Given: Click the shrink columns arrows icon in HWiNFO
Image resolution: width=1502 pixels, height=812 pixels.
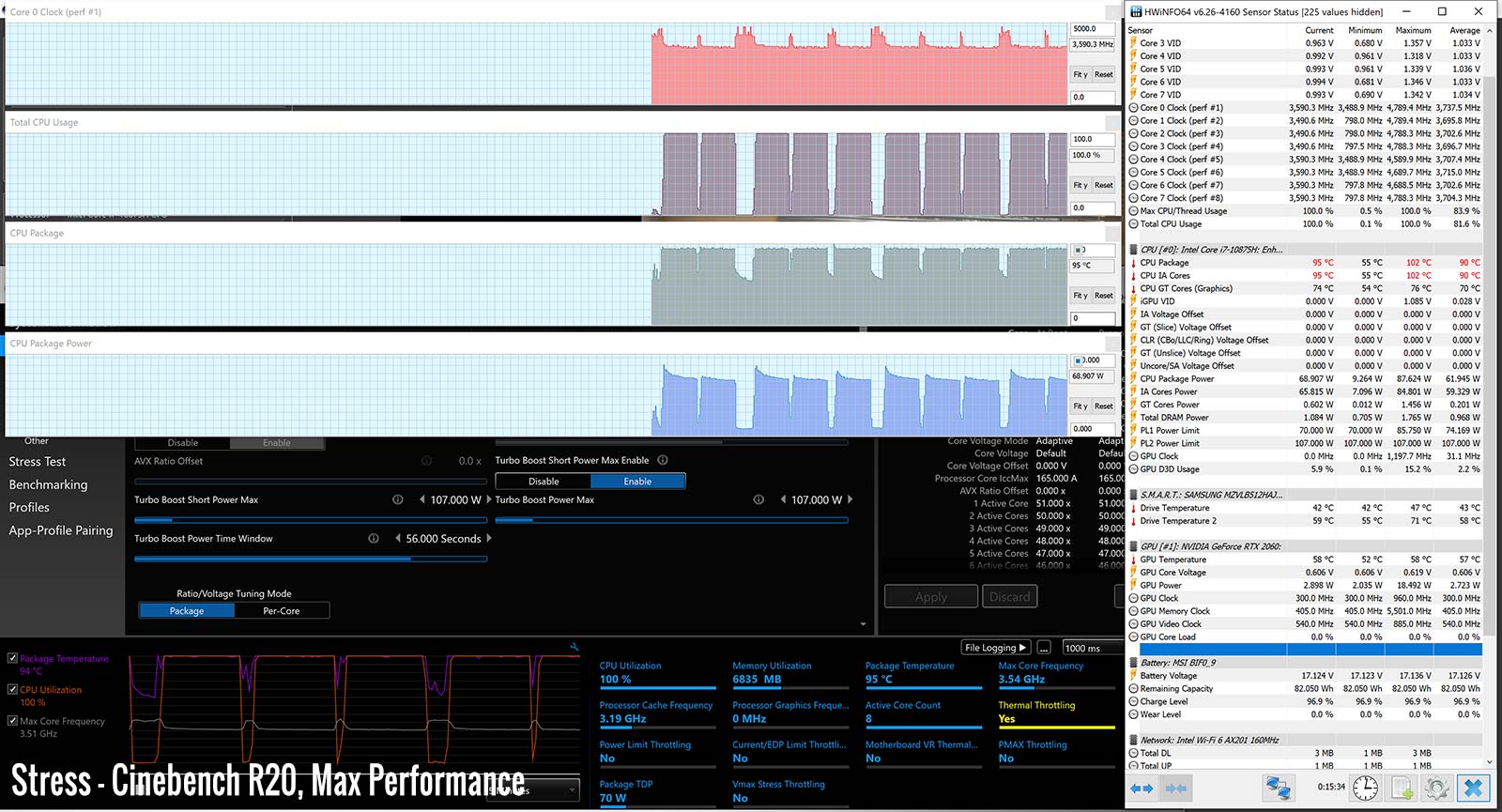Looking at the screenshot, I should (1176, 789).
